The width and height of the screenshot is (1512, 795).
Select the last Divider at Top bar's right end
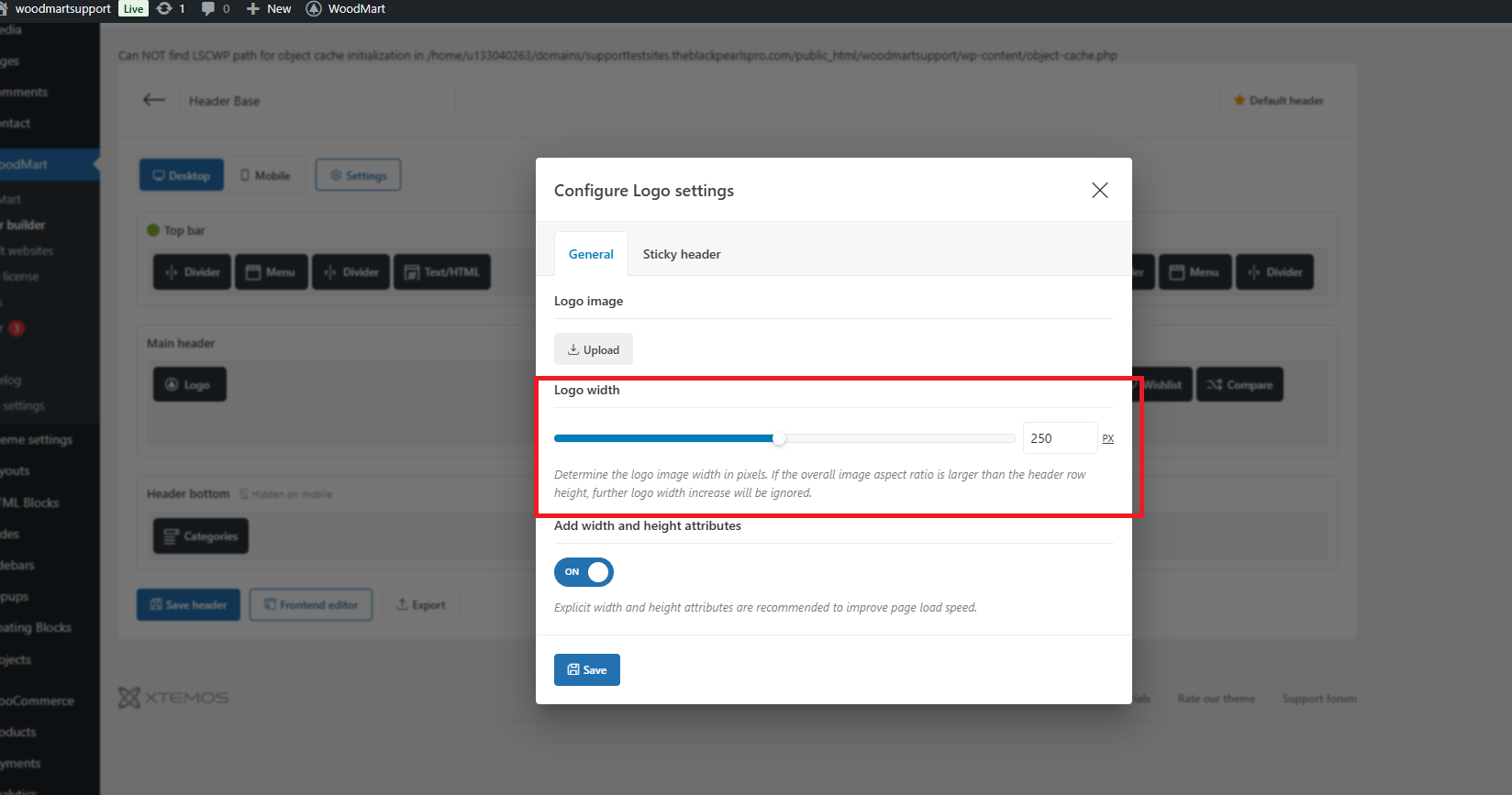coord(1275,272)
